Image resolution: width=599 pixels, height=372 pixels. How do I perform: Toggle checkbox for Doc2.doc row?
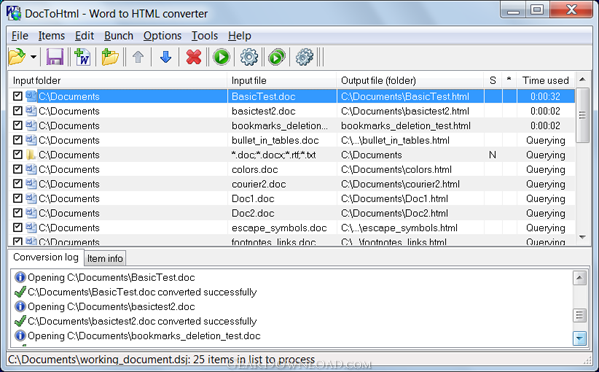point(18,213)
